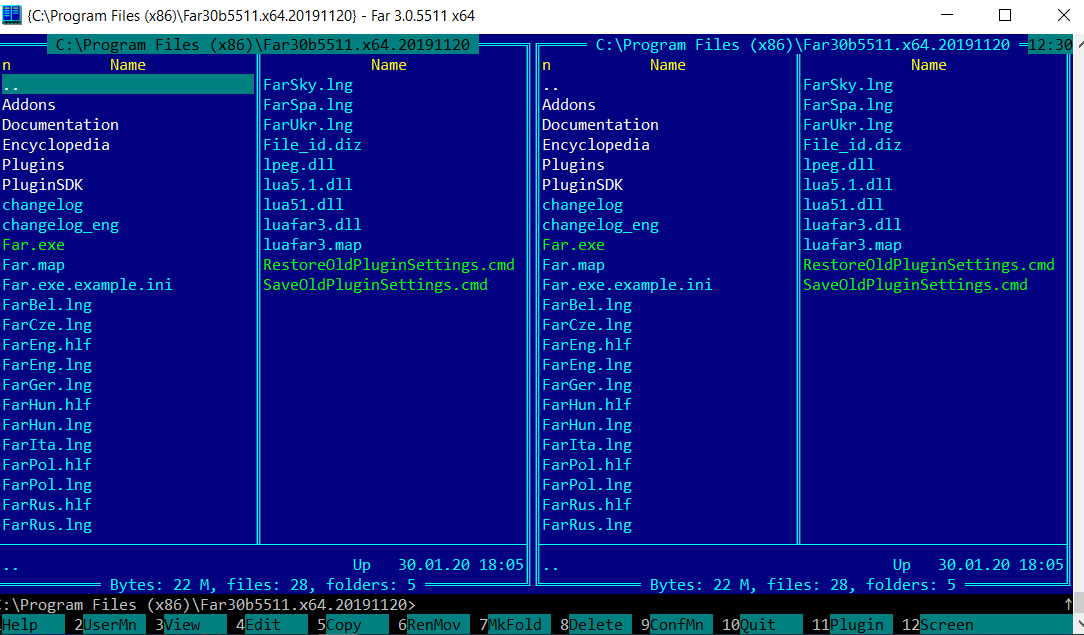
Task: Select Encyclopedia folder in left panel
Action: [55, 145]
